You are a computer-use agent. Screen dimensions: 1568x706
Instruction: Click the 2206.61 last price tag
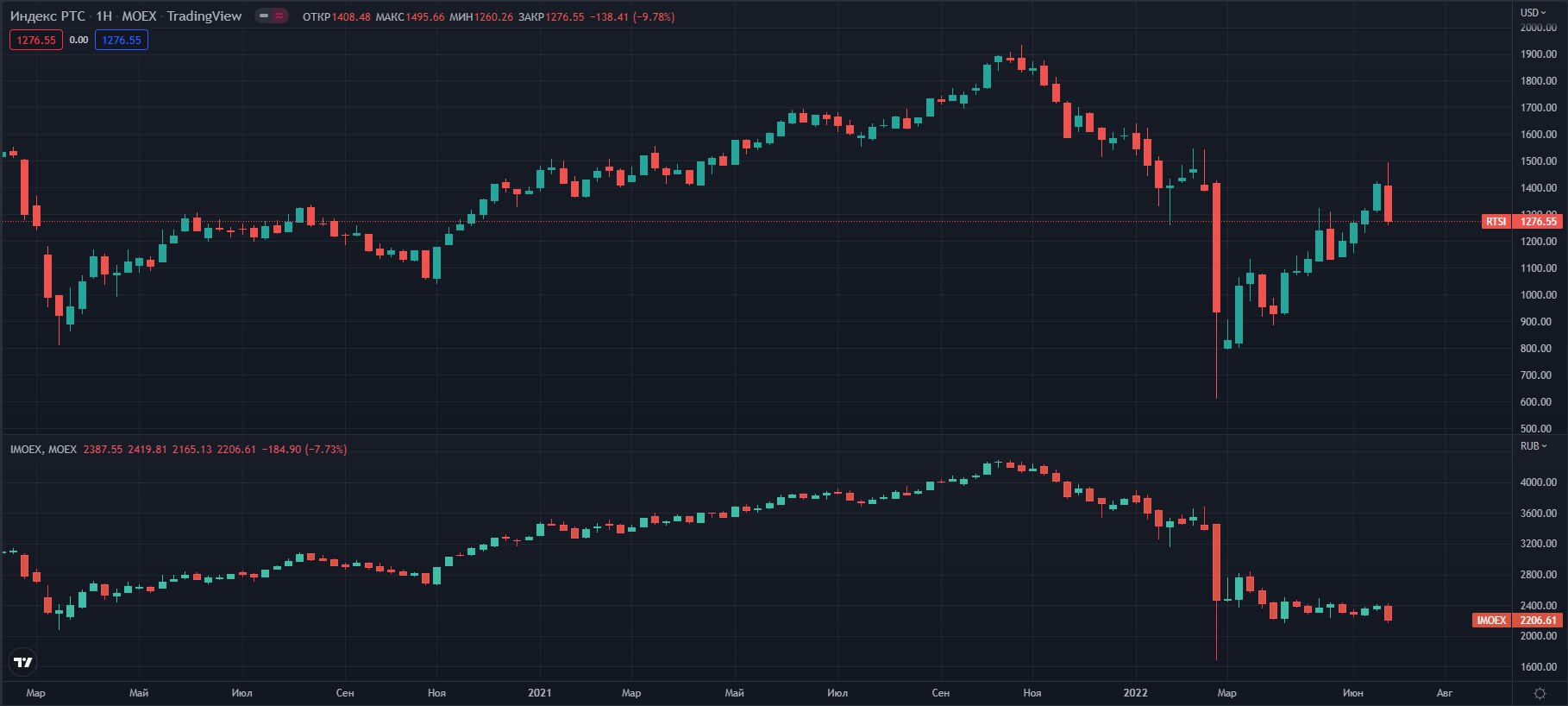click(1538, 621)
